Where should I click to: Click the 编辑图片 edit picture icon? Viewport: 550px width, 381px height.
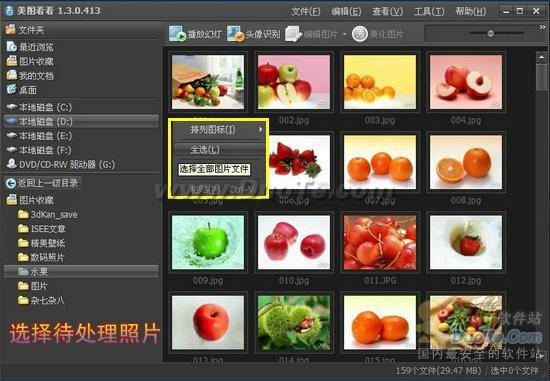click(293, 34)
